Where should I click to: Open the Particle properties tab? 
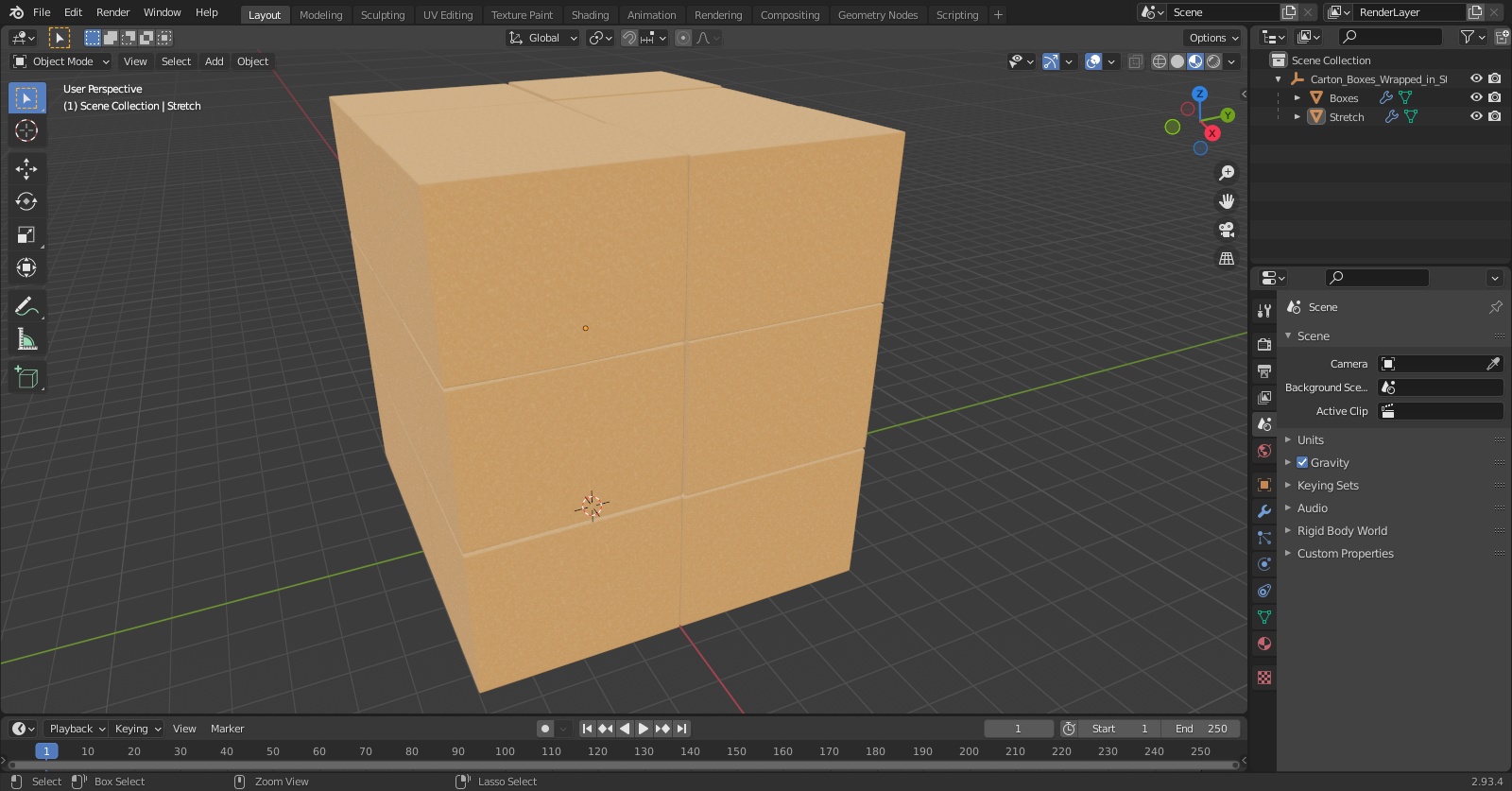pos(1263,538)
